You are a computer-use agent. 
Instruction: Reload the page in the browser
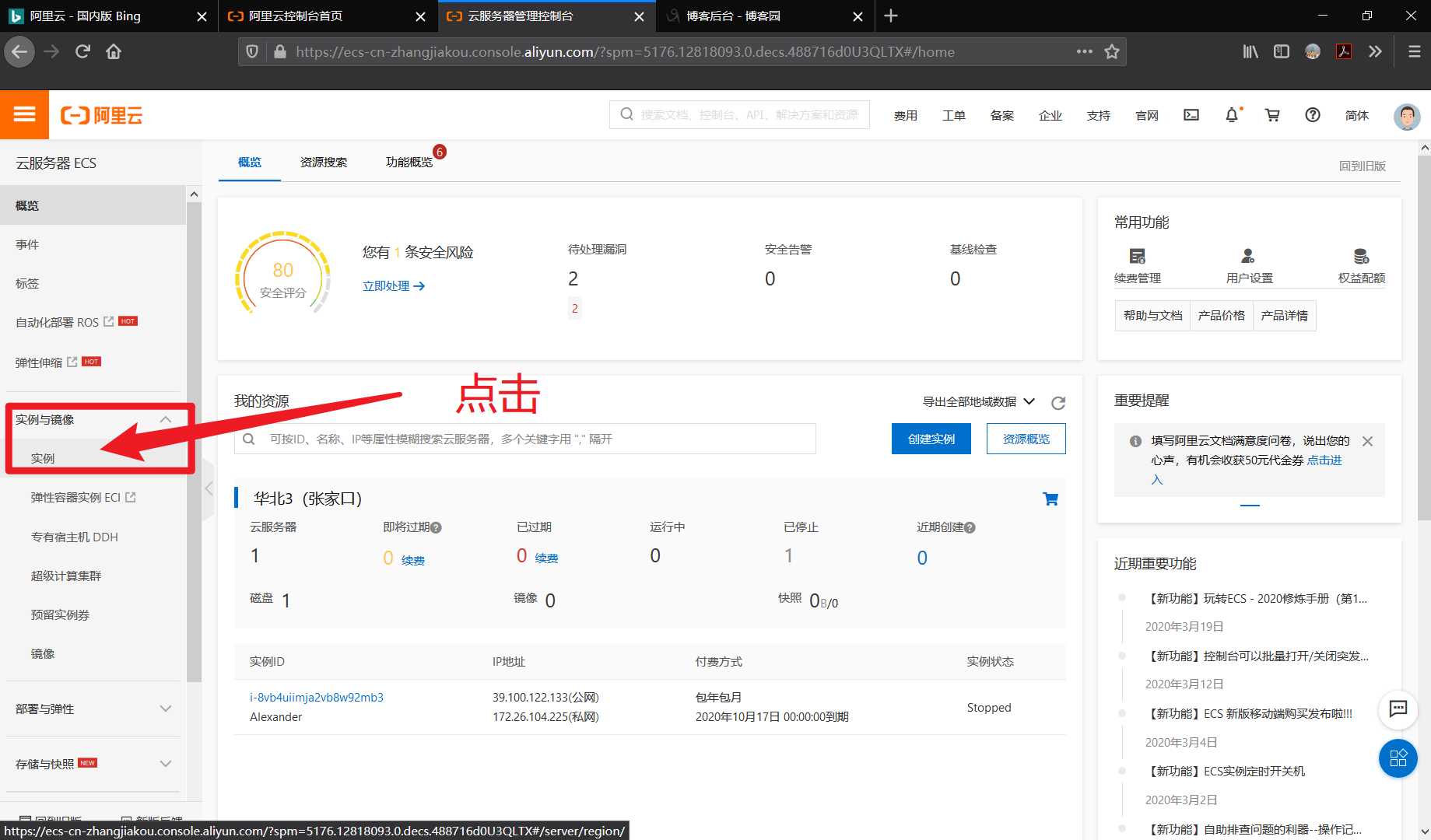point(82,52)
